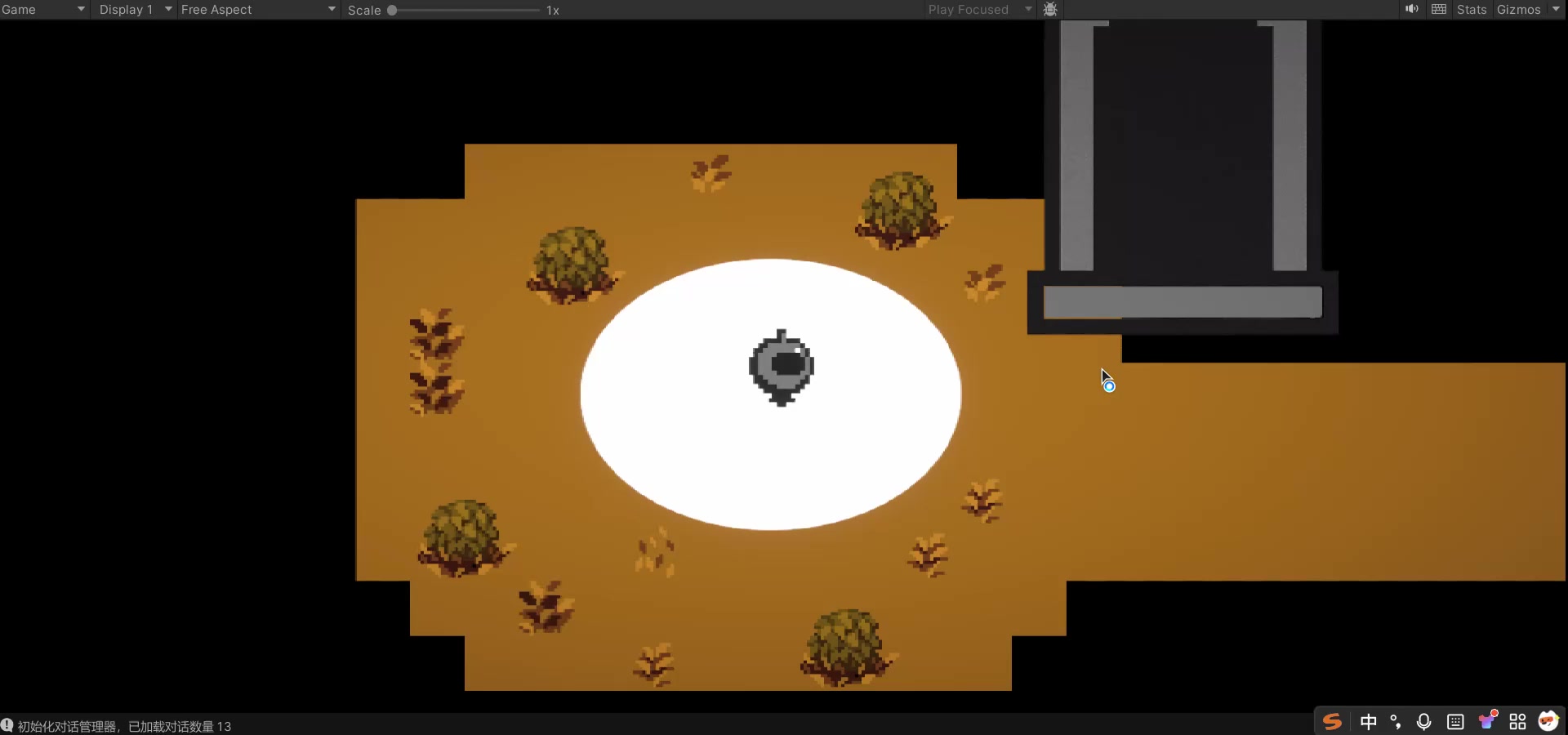Open the Game view type dropdown
Screen dimensions: 1568x735
[43, 10]
